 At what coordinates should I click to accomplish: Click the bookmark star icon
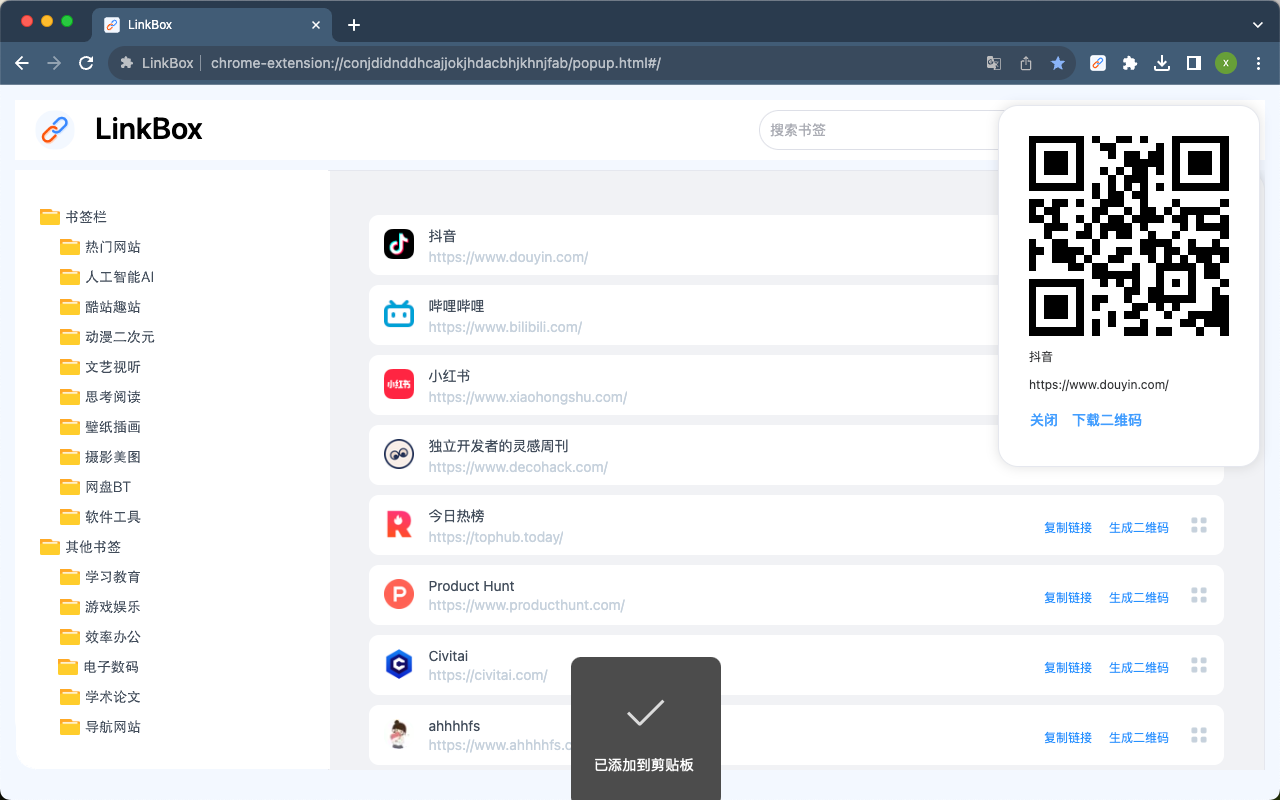1058,63
